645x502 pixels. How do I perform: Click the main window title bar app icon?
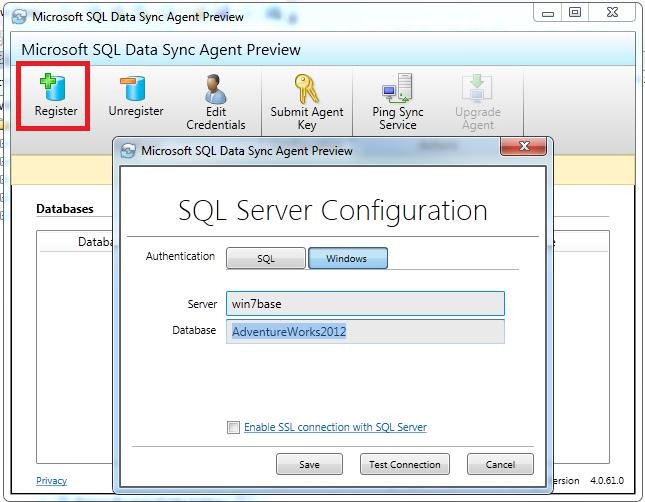click(x=19, y=16)
